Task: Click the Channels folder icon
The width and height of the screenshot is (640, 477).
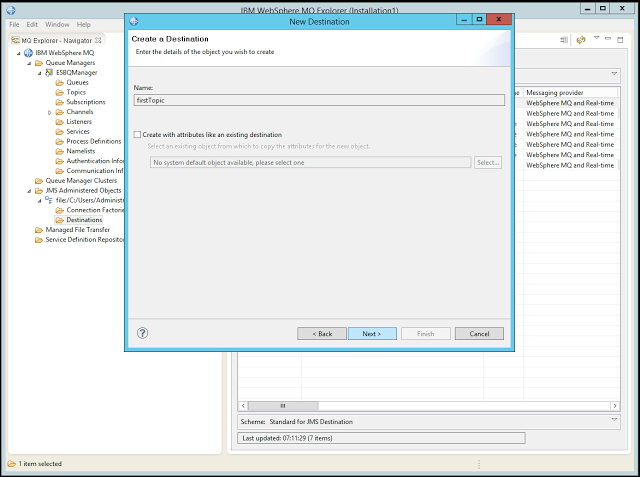Action: click(x=60, y=112)
